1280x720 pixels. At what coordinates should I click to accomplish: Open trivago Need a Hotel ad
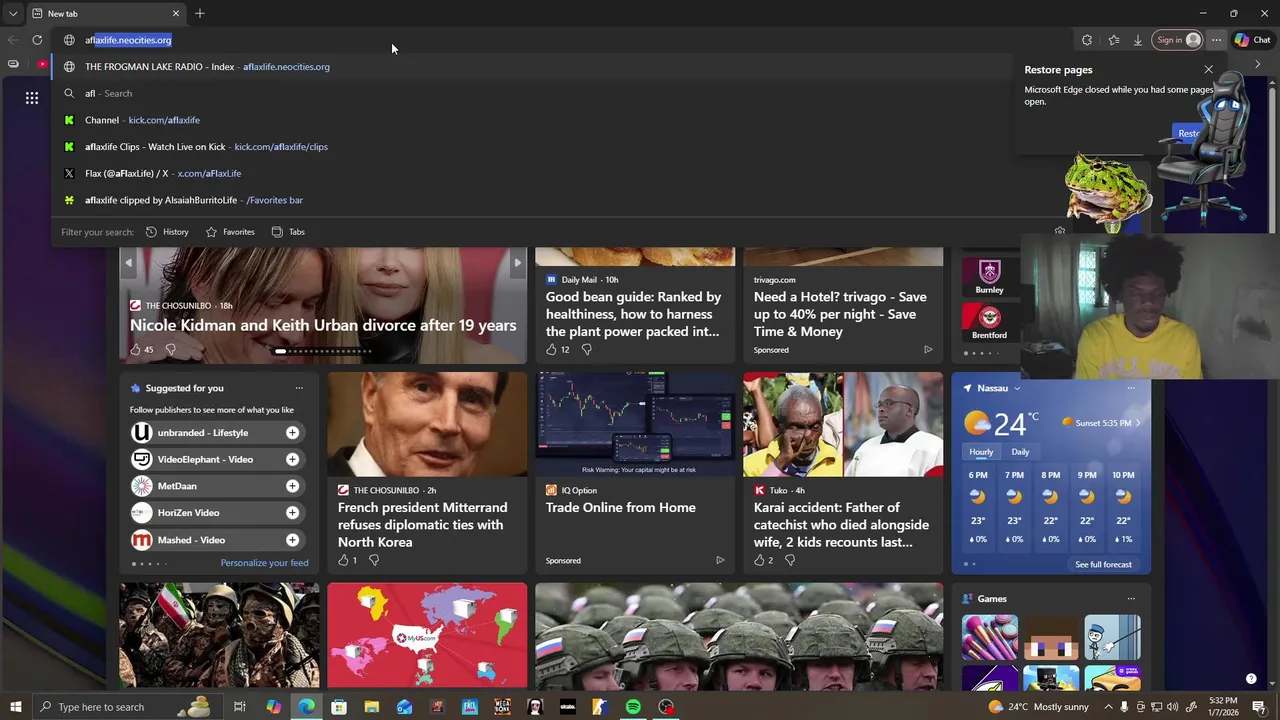840,314
